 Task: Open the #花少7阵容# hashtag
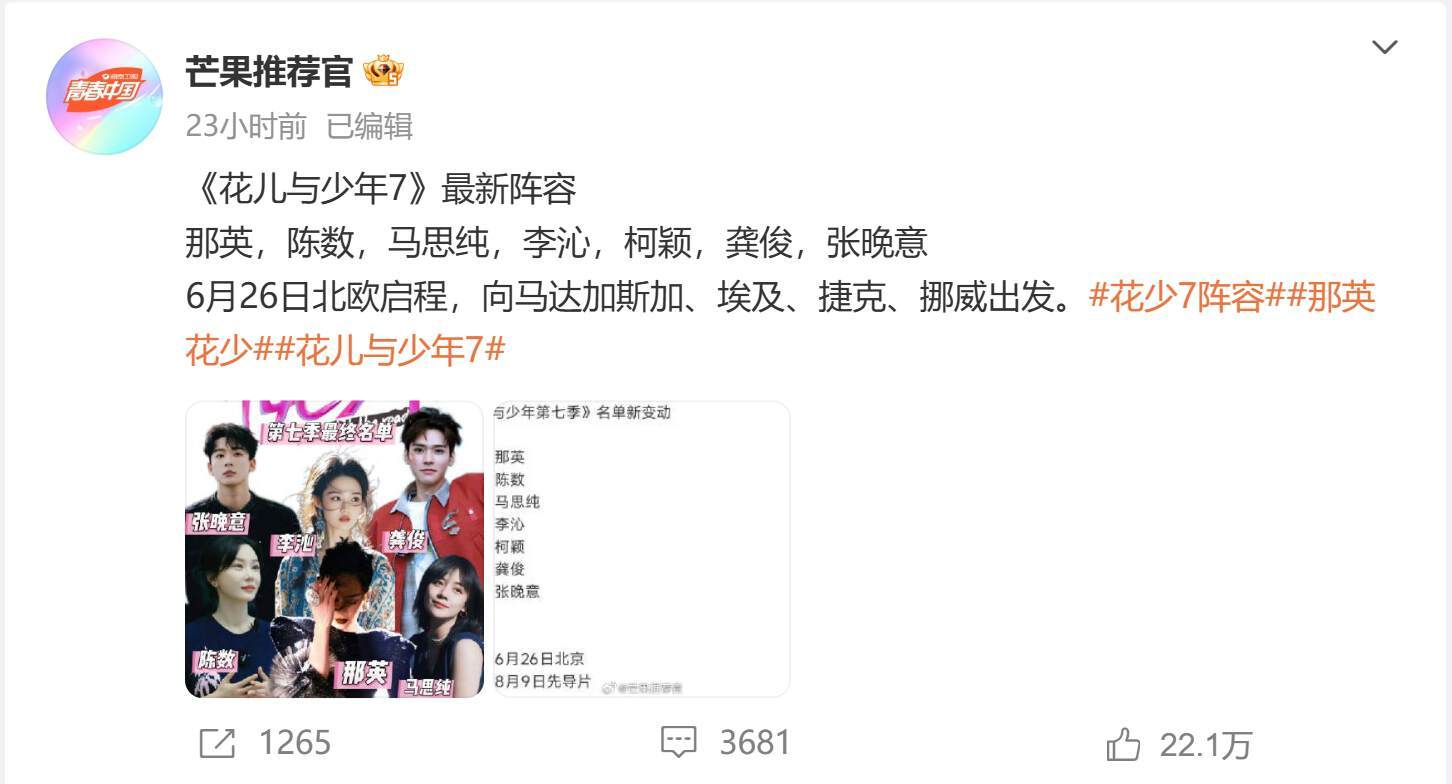[x=1176, y=297]
